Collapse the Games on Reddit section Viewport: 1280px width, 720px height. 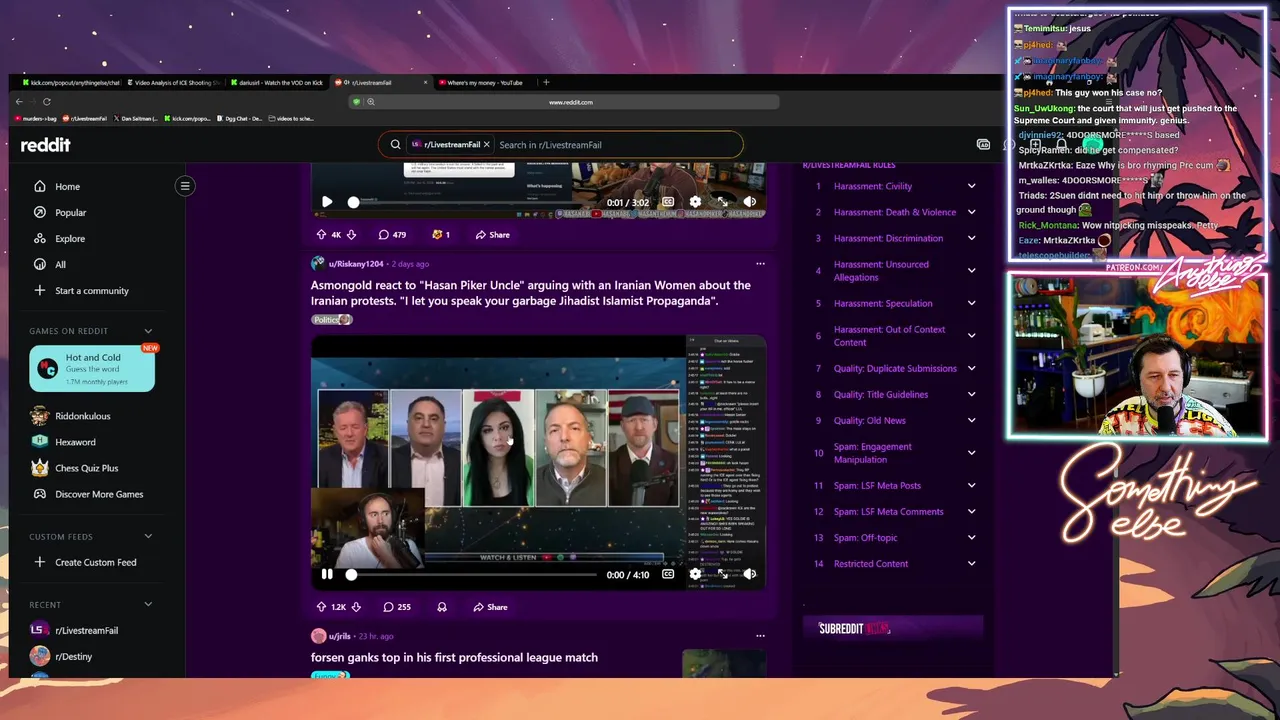point(148,331)
